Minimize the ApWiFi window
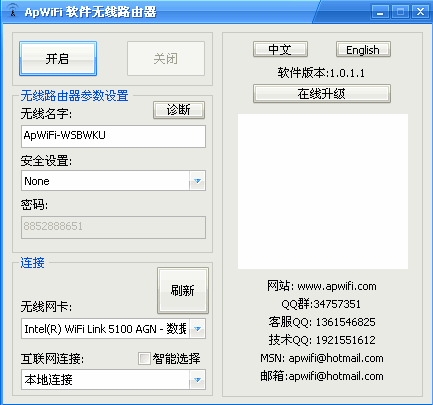This screenshot has width=433, height=405. pyautogui.click(x=380, y=12)
